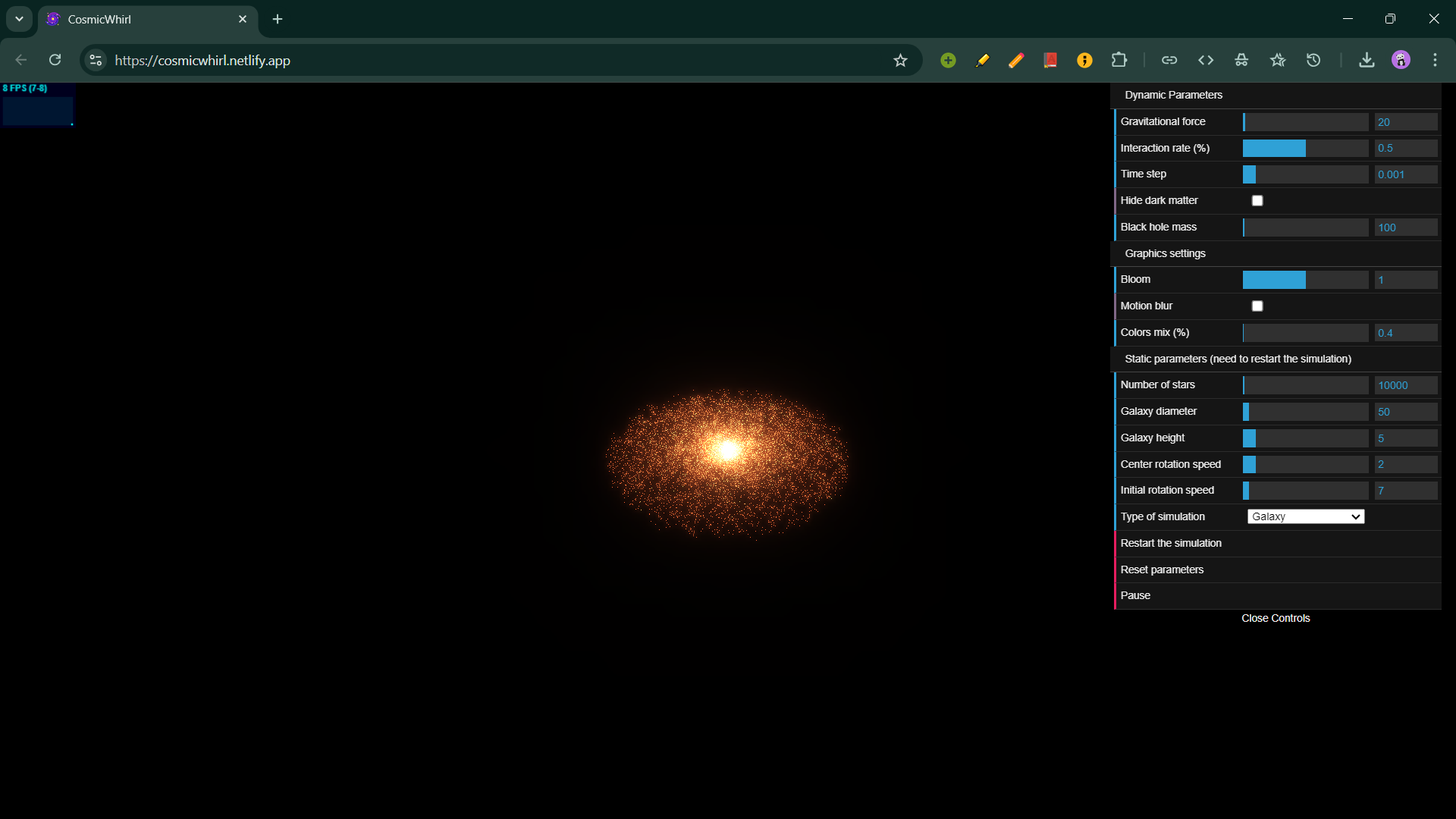Adjust the Black hole mass slider

1305,227
